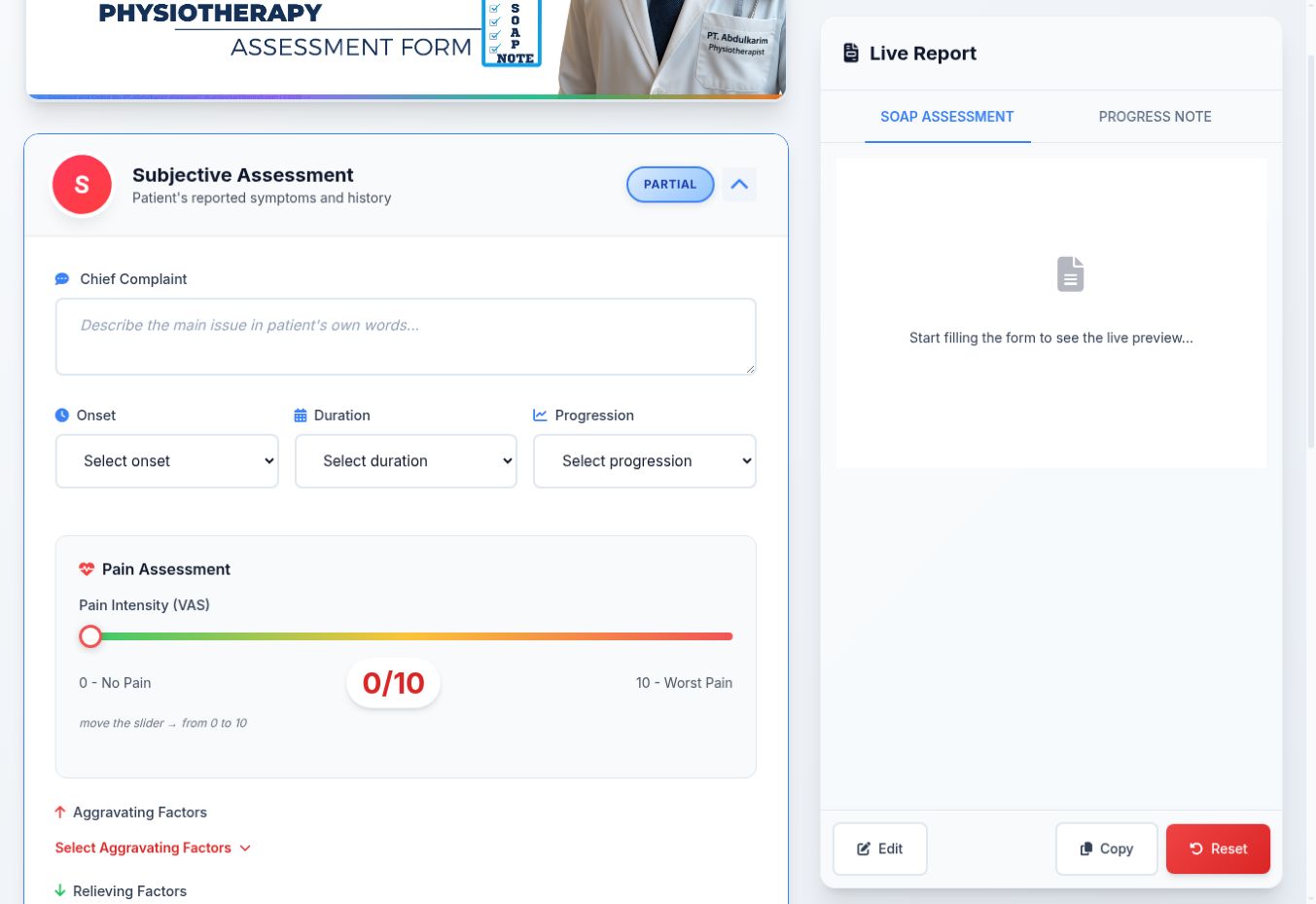Open the Select duration dropdown
The image size is (1316, 904).
[406, 461]
